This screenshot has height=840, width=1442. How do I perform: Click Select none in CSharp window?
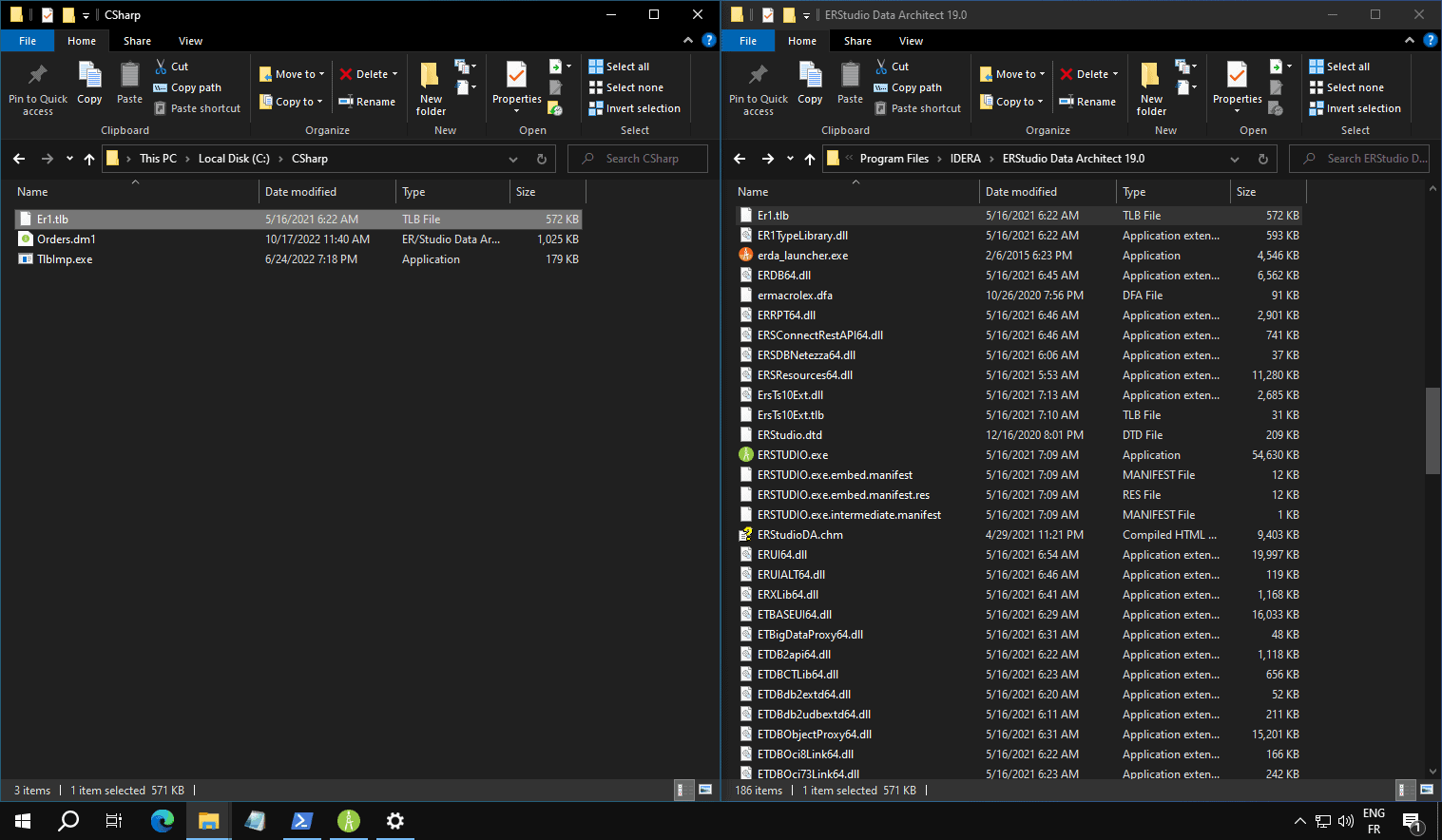tap(625, 87)
